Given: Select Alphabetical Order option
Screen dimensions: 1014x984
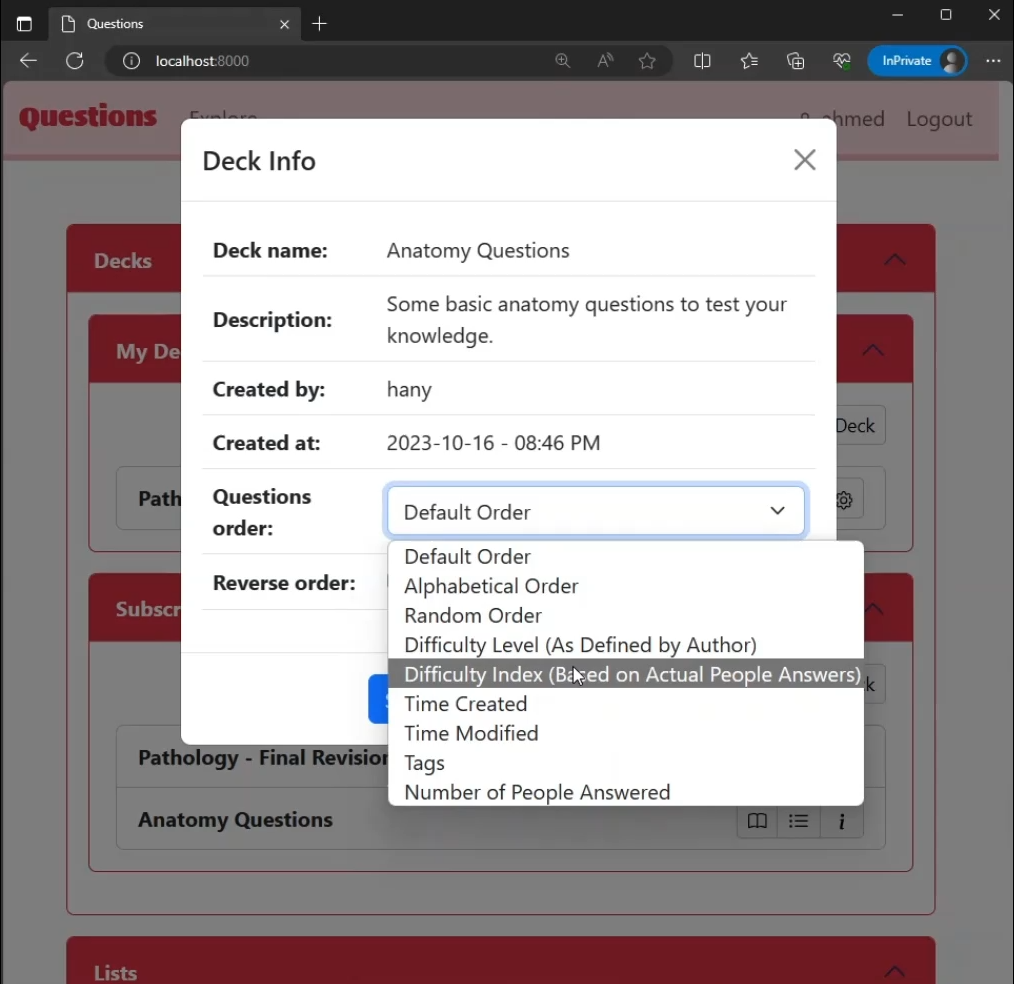Looking at the screenshot, I should [491, 586].
